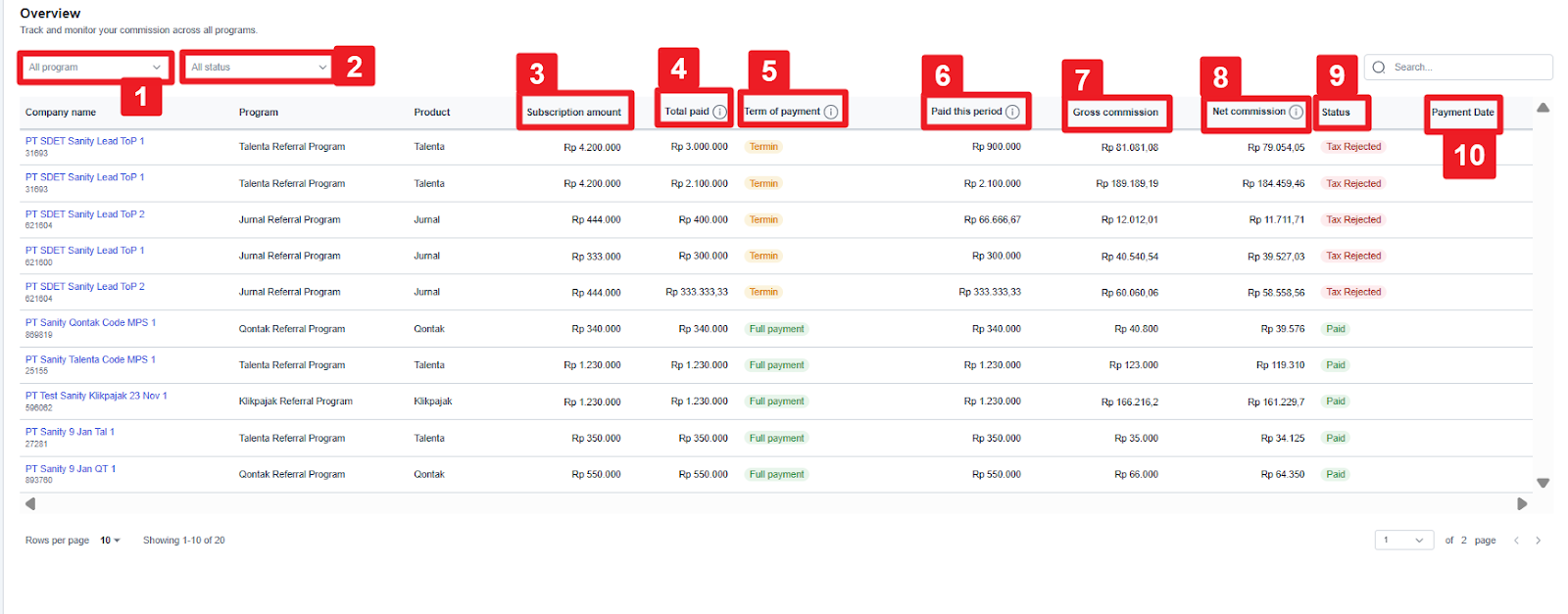
Task: Open PT Test Sanity Klikpajak 23 Nov 1
Action: (96, 396)
